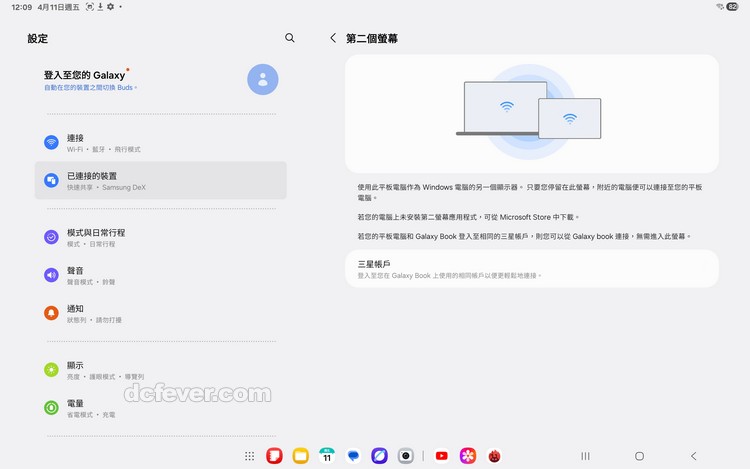The width and height of the screenshot is (750, 469).
Task: Open 連接 Wi-Fi settings icon
Action: [x=51, y=142]
